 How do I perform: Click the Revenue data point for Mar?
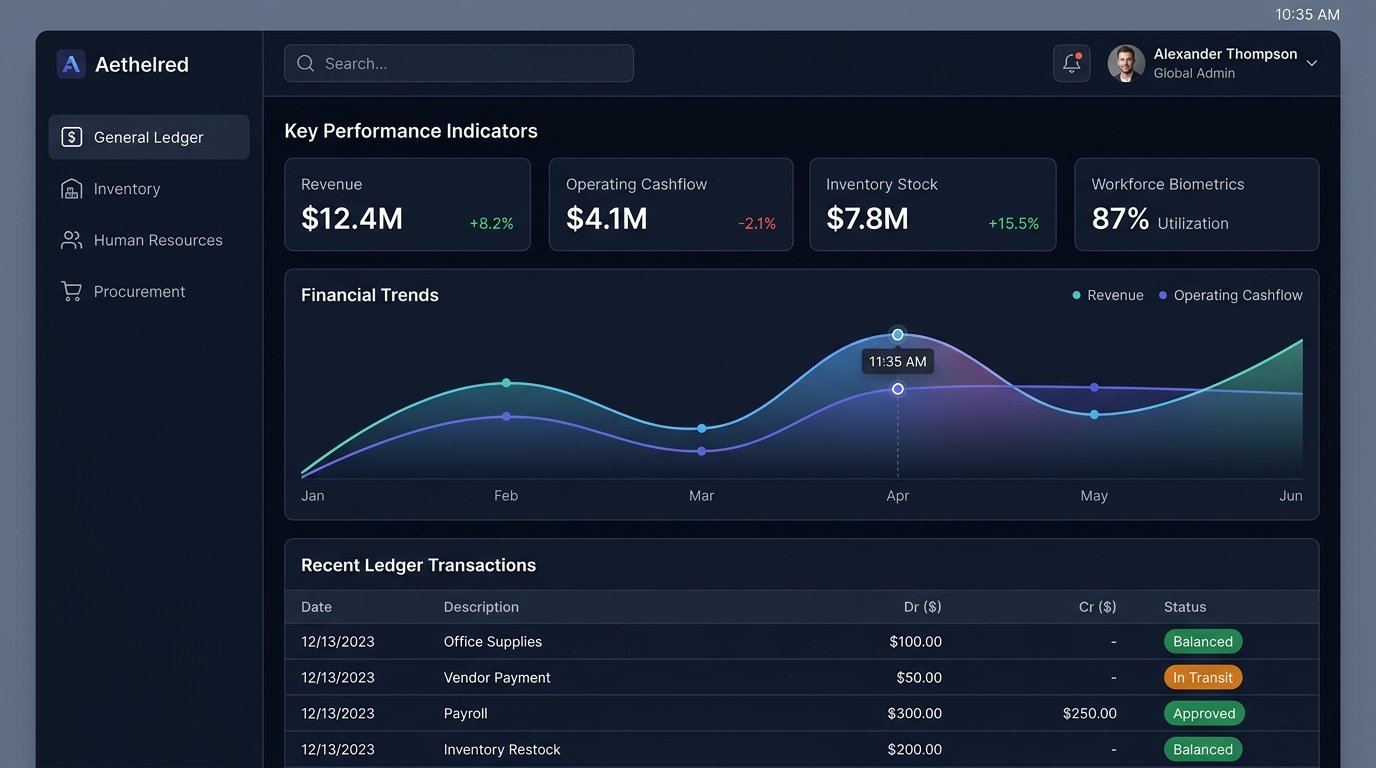coord(702,428)
